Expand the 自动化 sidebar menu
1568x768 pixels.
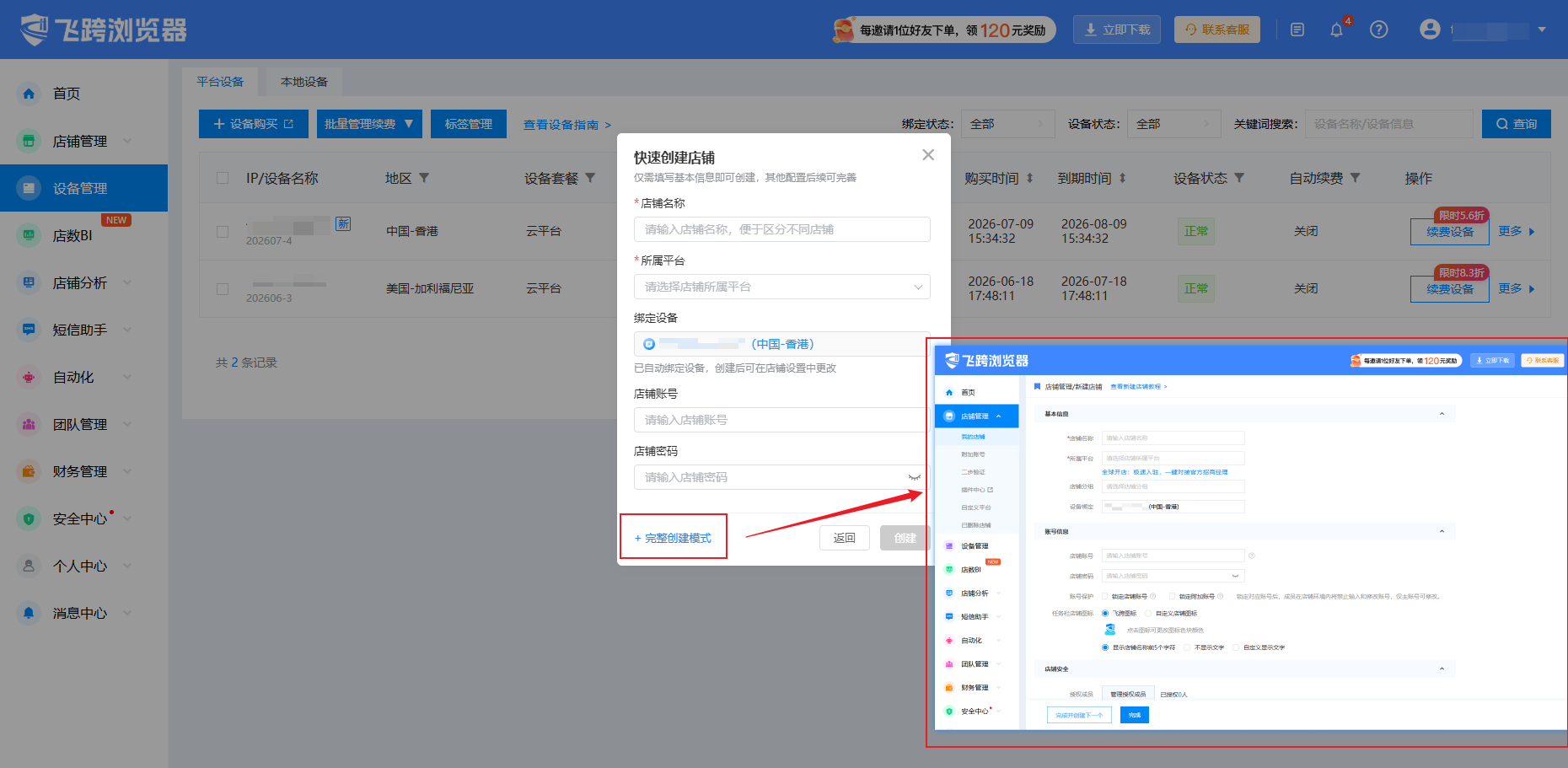[x=127, y=377]
